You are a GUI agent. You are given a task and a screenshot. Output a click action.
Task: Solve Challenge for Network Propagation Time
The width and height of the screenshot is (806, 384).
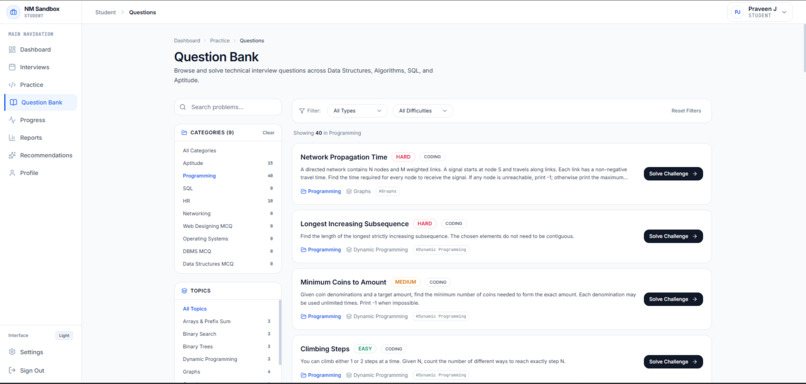tap(673, 174)
